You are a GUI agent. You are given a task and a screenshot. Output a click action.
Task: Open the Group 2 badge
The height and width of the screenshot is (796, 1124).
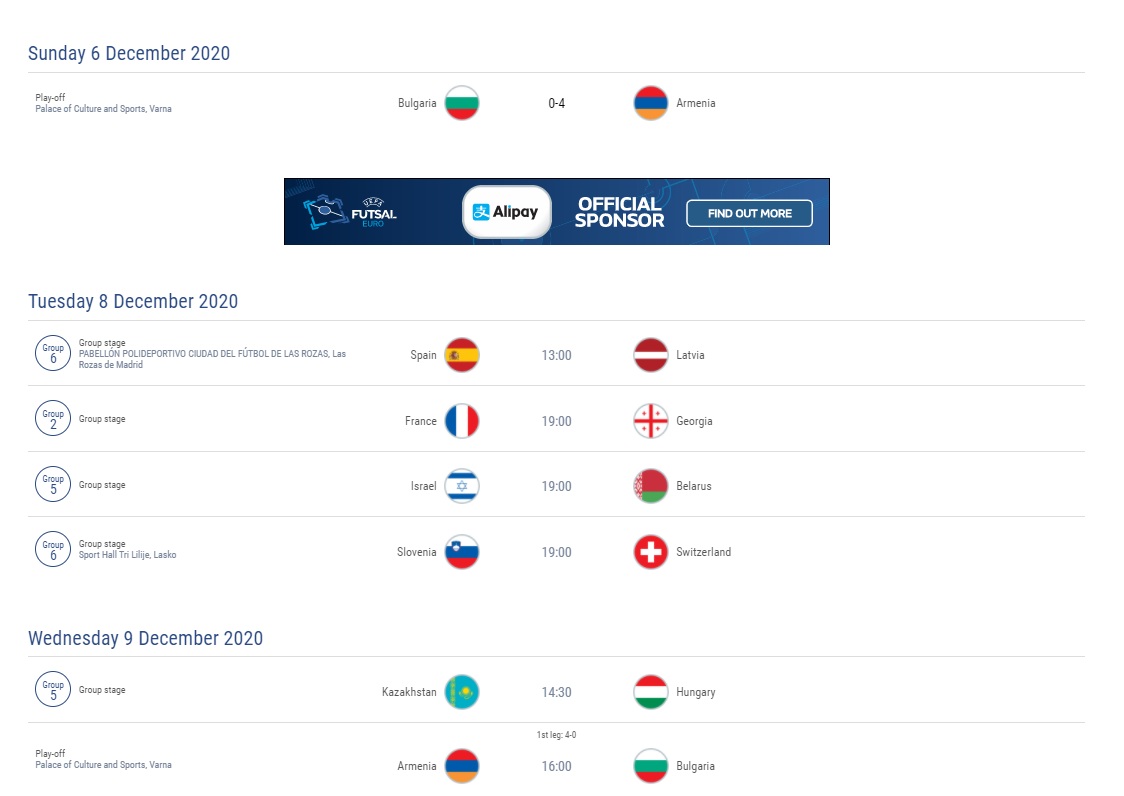pos(53,418)
